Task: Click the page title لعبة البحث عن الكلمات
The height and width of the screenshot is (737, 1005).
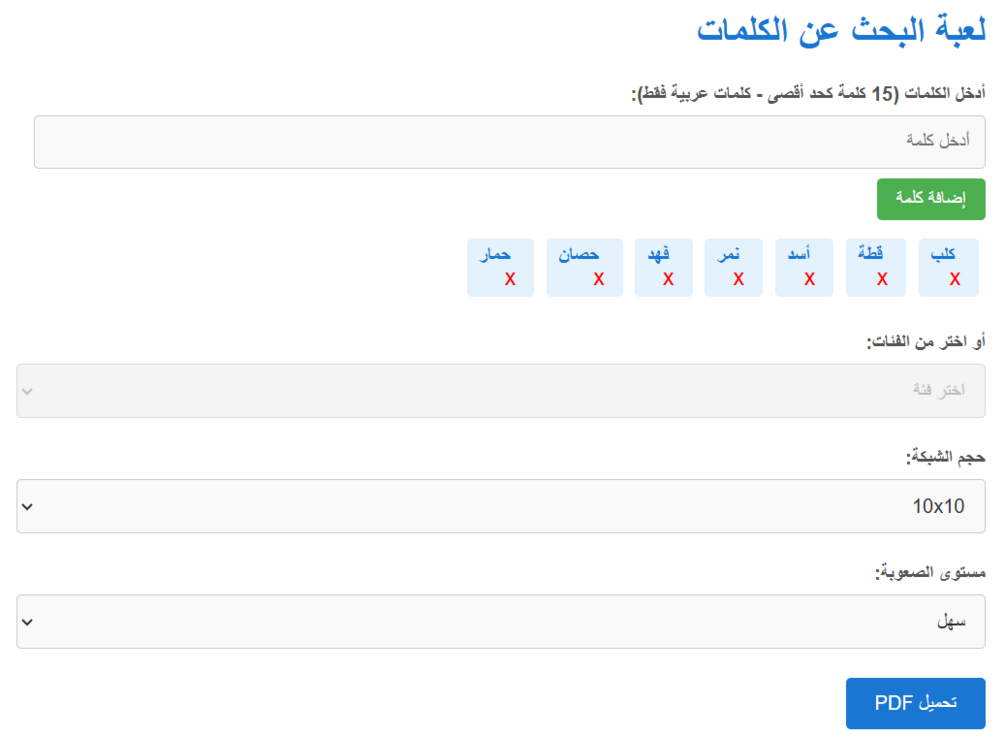Action: click(x=841, y=29)
